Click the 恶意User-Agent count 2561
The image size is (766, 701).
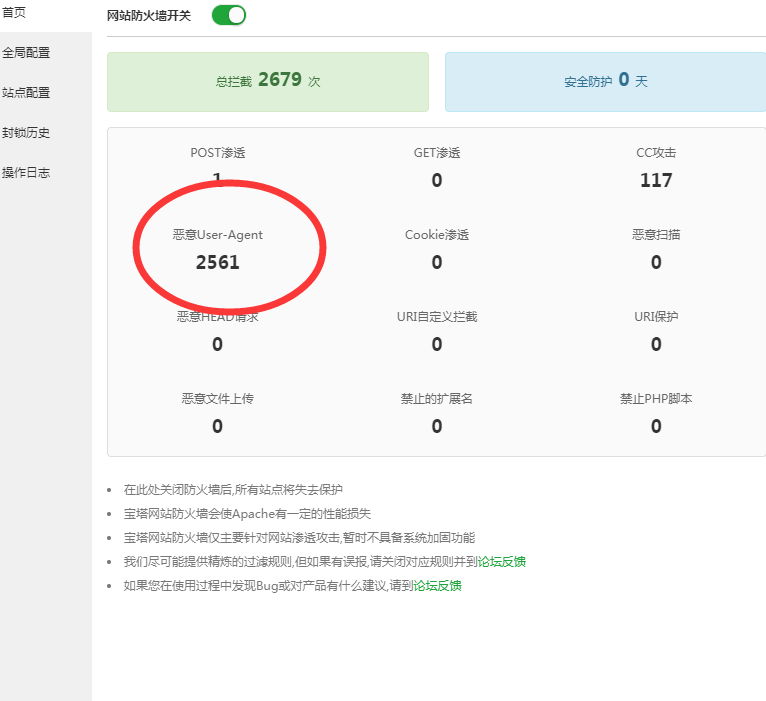(x=217, y=262)
